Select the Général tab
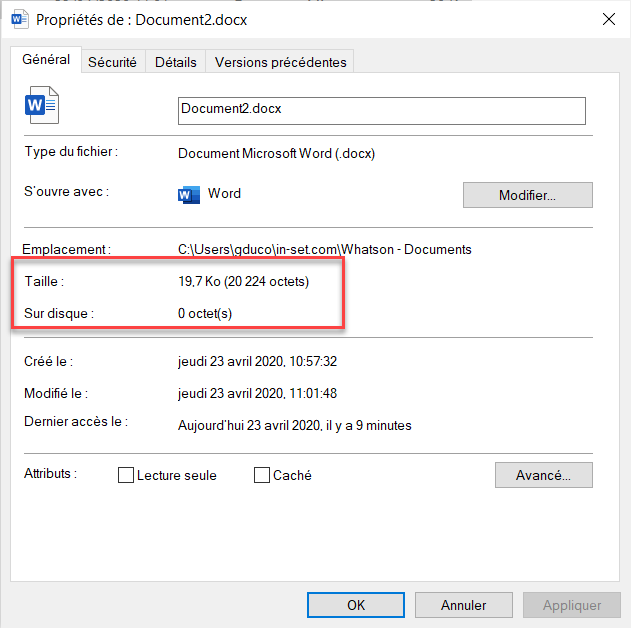The width and height of the screenshot is (631, 628). point(46,60)
